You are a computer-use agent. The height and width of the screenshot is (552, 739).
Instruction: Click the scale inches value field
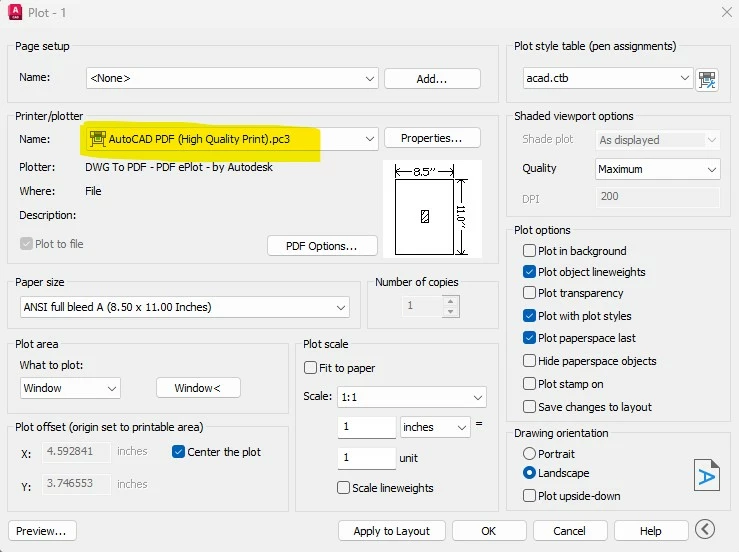pyautogui.click(x=367, y=427)
